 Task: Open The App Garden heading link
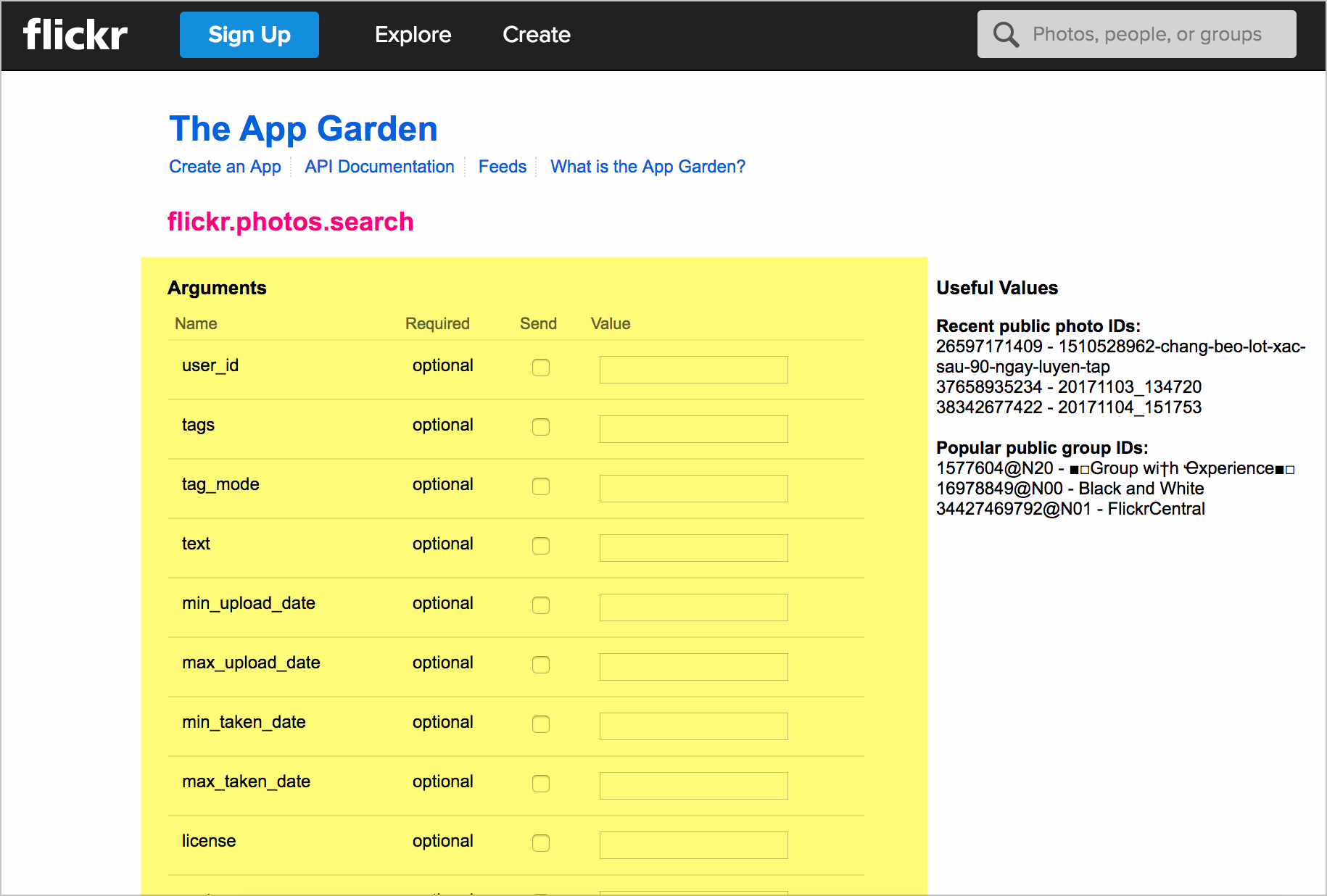(303, 129)
